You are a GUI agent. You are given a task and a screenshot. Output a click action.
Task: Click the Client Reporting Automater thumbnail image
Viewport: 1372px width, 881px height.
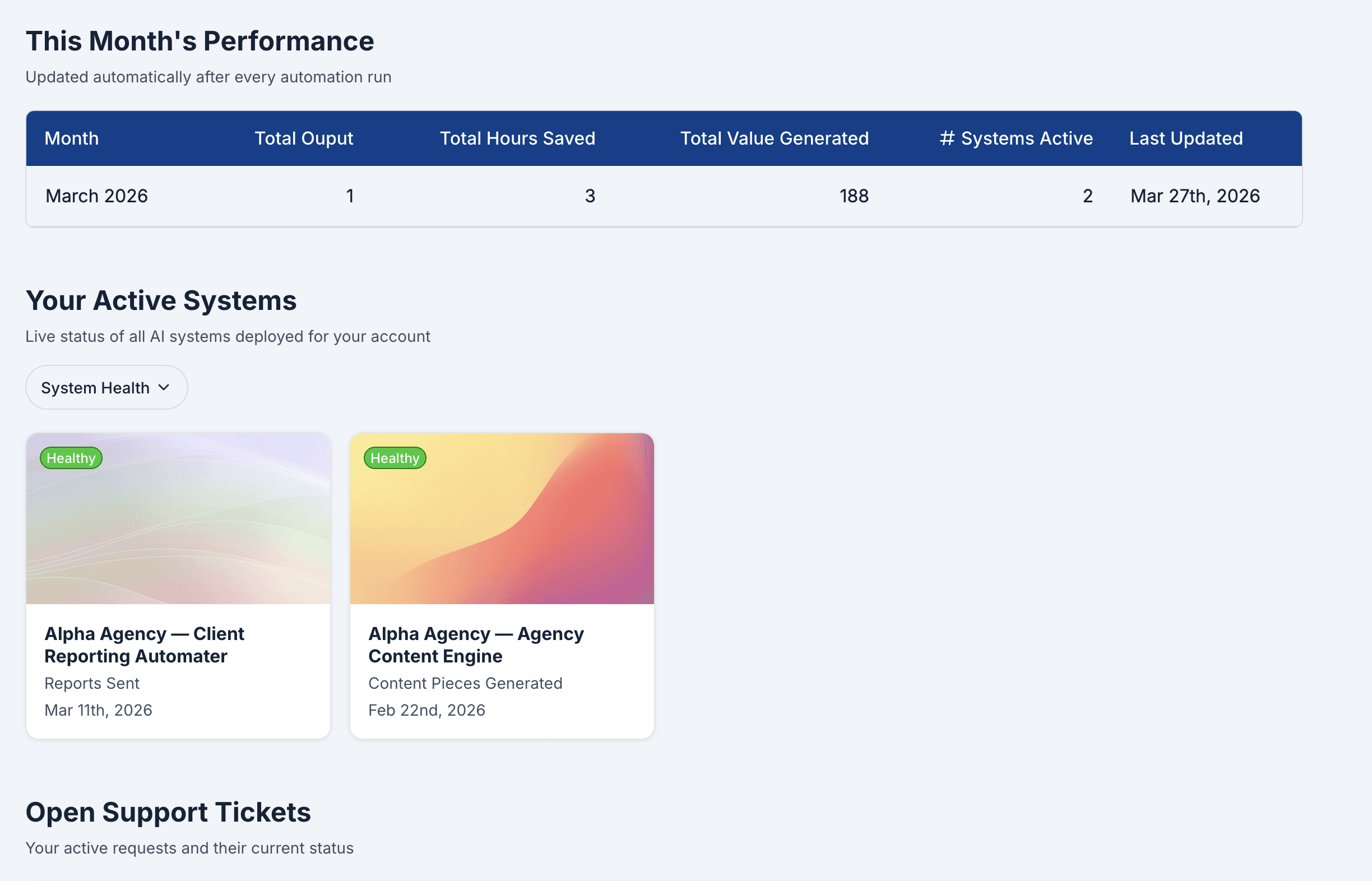177,519
